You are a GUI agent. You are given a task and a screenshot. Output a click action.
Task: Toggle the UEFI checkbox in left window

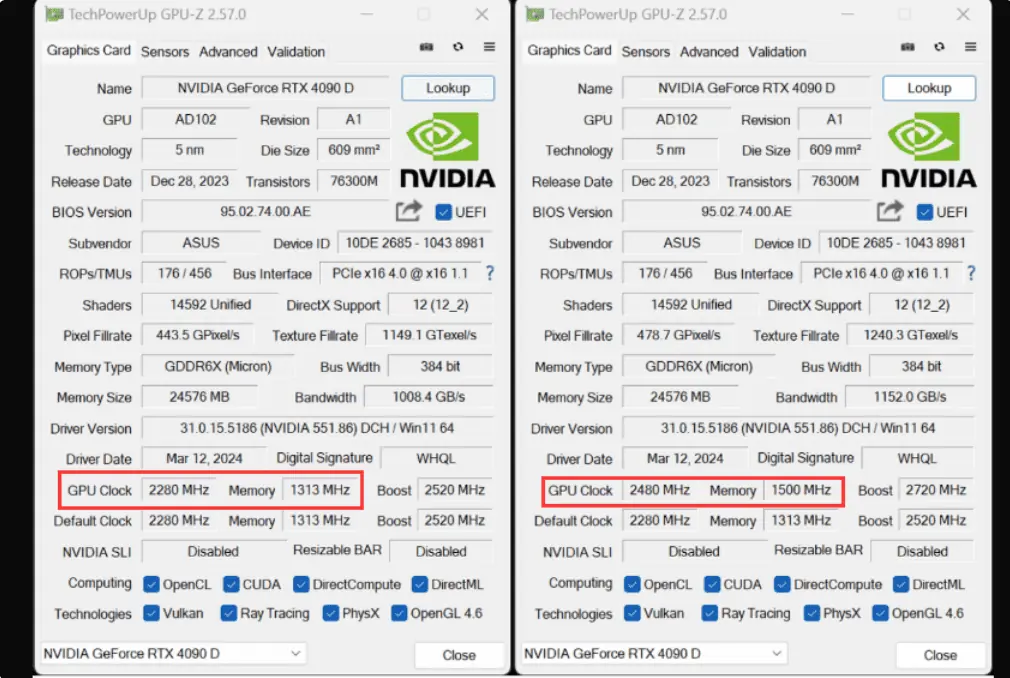(x=444, y=212)
